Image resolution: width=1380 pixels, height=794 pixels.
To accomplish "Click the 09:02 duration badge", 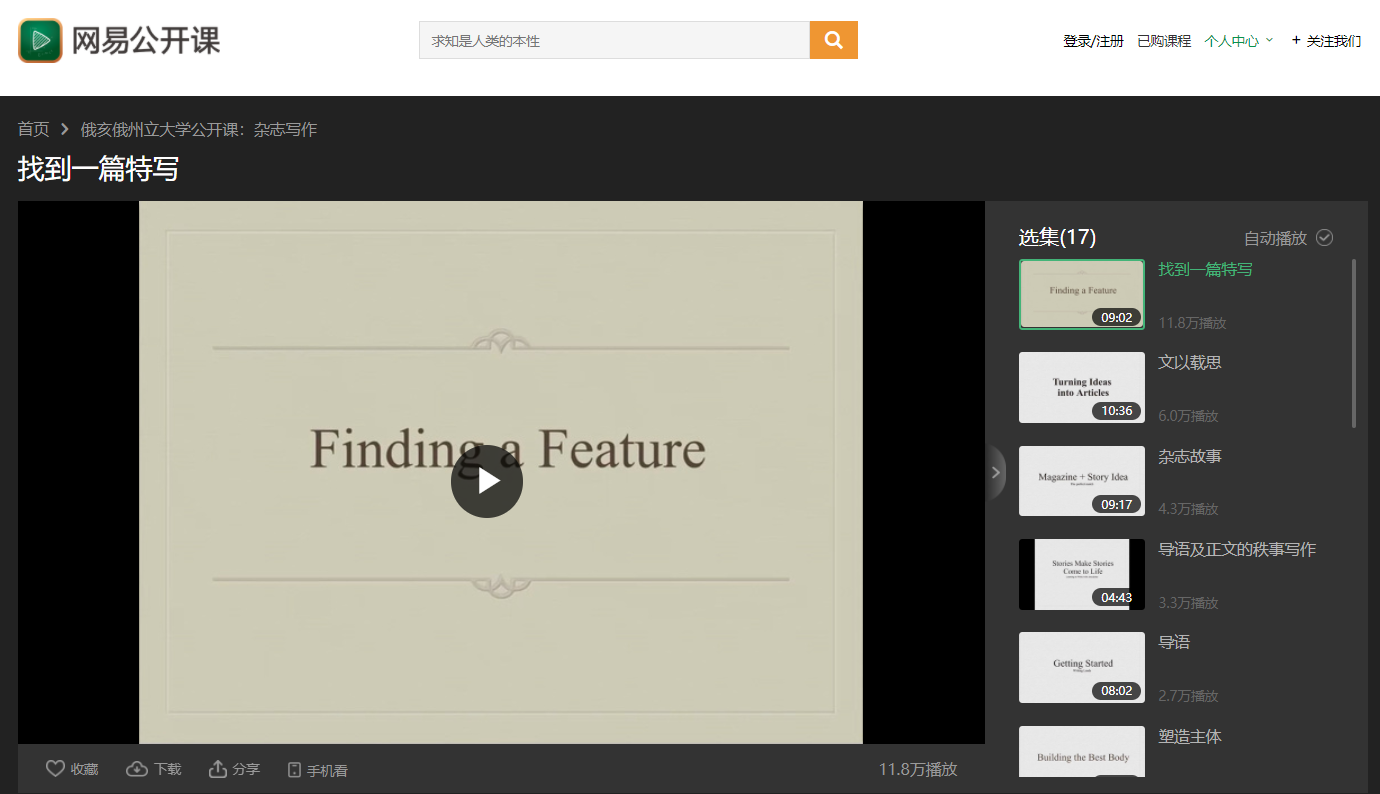I will tap(1116, 317).
